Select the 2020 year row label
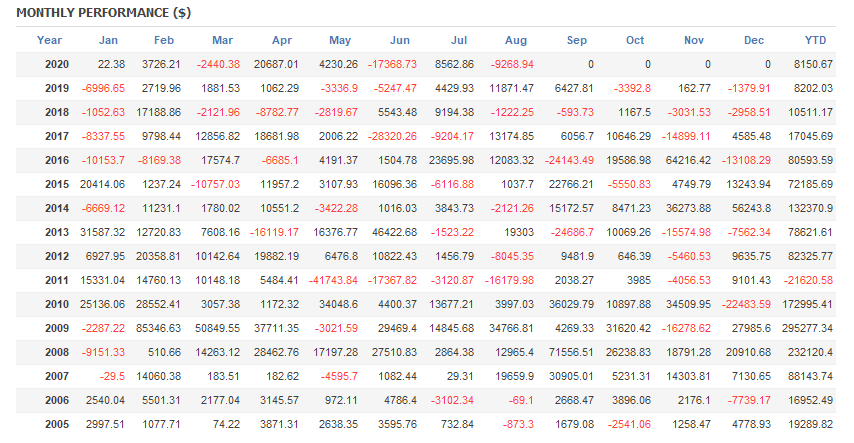The height and width of the screenshot is (443, 854). tap(57, 64)
